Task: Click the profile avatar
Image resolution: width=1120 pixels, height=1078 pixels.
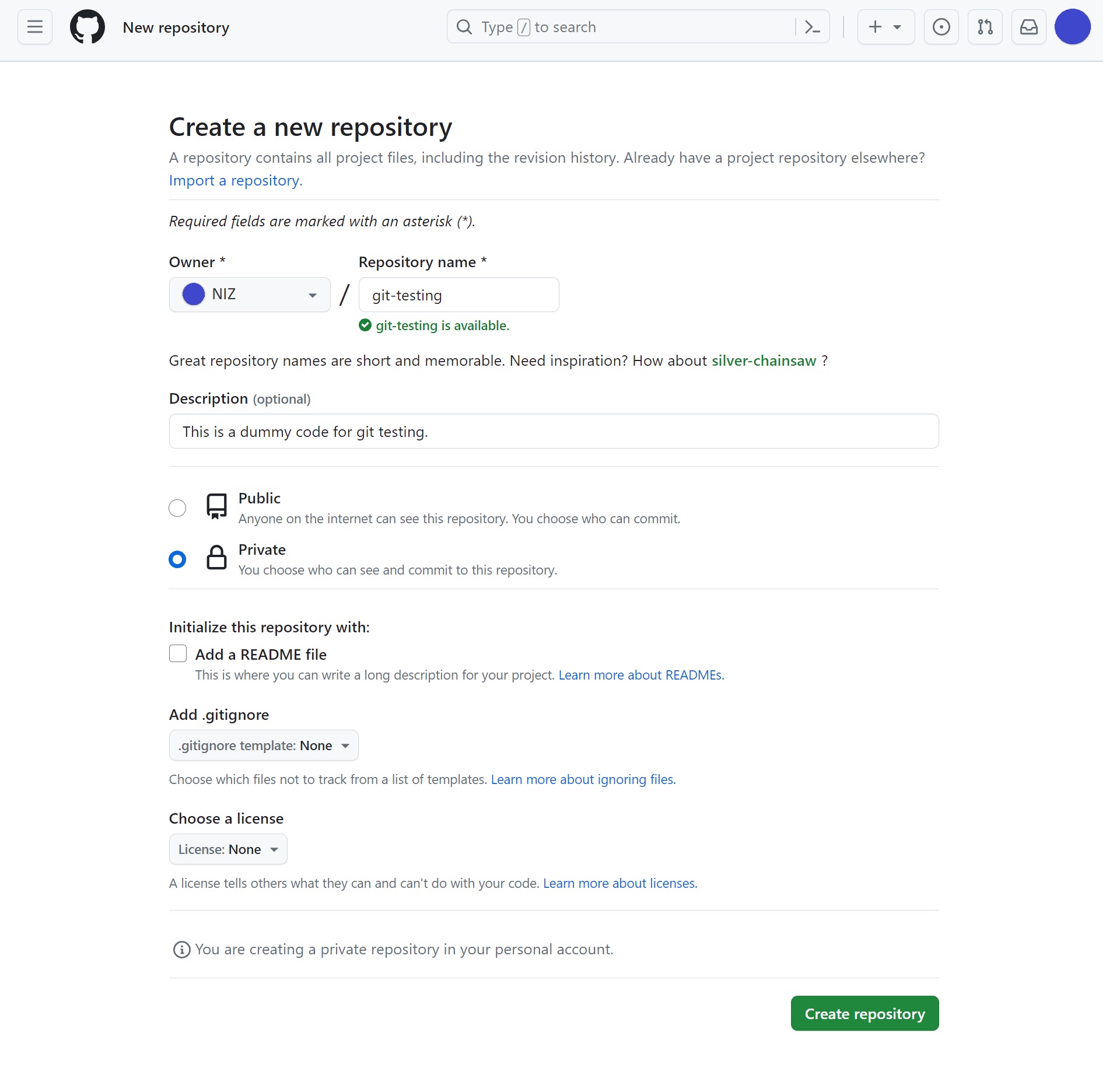Action: tap(1072, 26)
